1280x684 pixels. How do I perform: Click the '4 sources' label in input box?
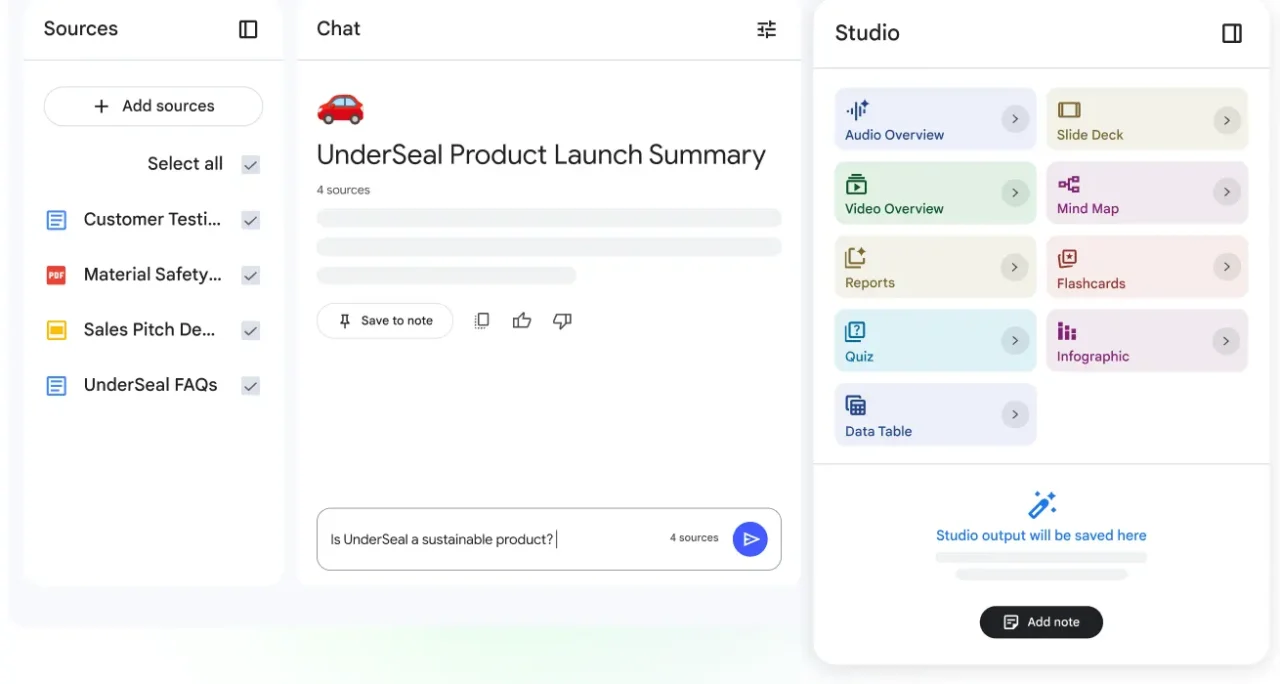pos(694,538)
